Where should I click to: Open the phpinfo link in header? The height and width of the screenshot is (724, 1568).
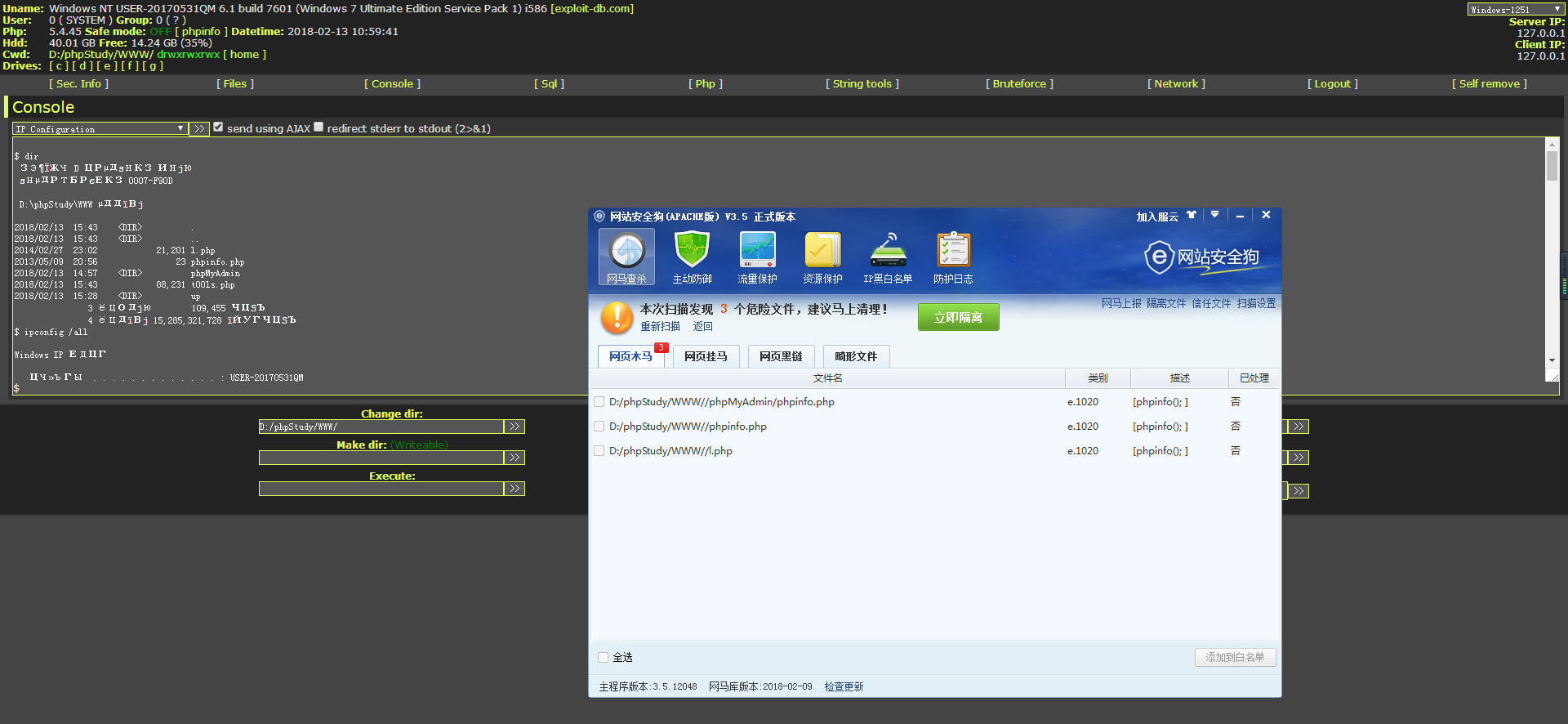point(201,31)
